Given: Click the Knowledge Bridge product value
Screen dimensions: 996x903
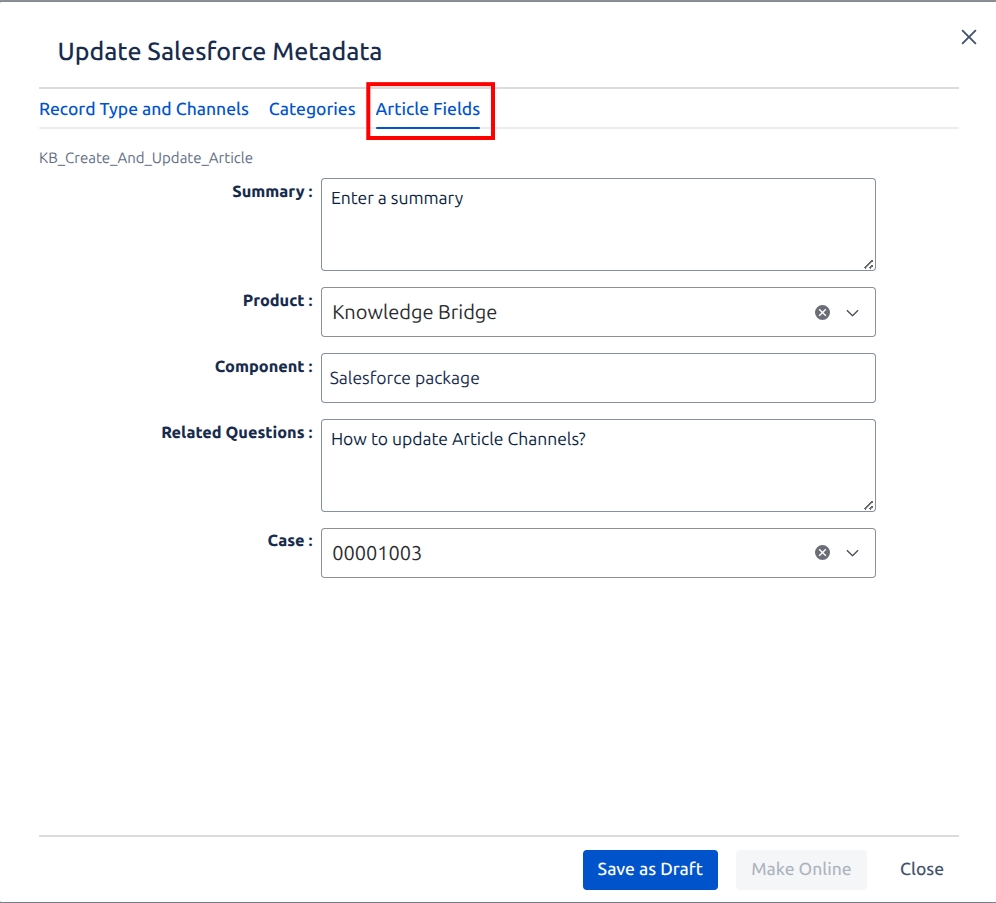Looking at the screenshot, I should (x=414, y=312).
